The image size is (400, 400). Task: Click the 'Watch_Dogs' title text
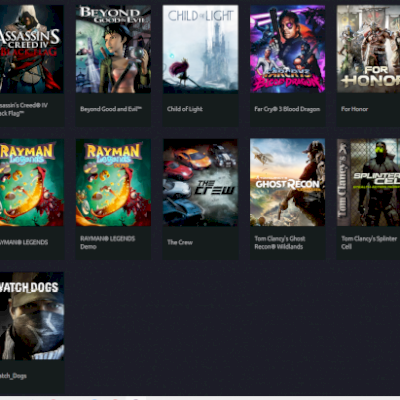[x=13, y=376]
